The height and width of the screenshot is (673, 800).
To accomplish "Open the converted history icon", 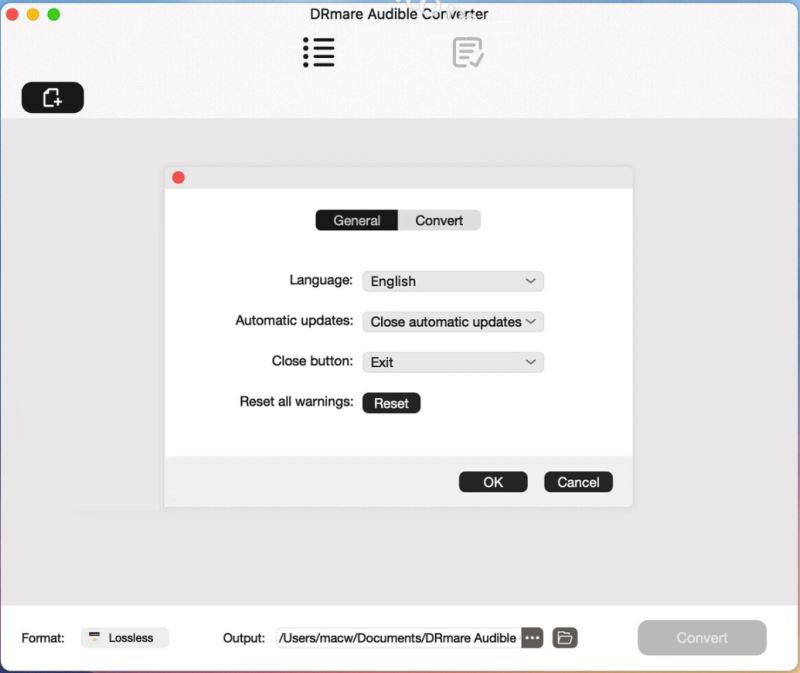I will 468,52.
